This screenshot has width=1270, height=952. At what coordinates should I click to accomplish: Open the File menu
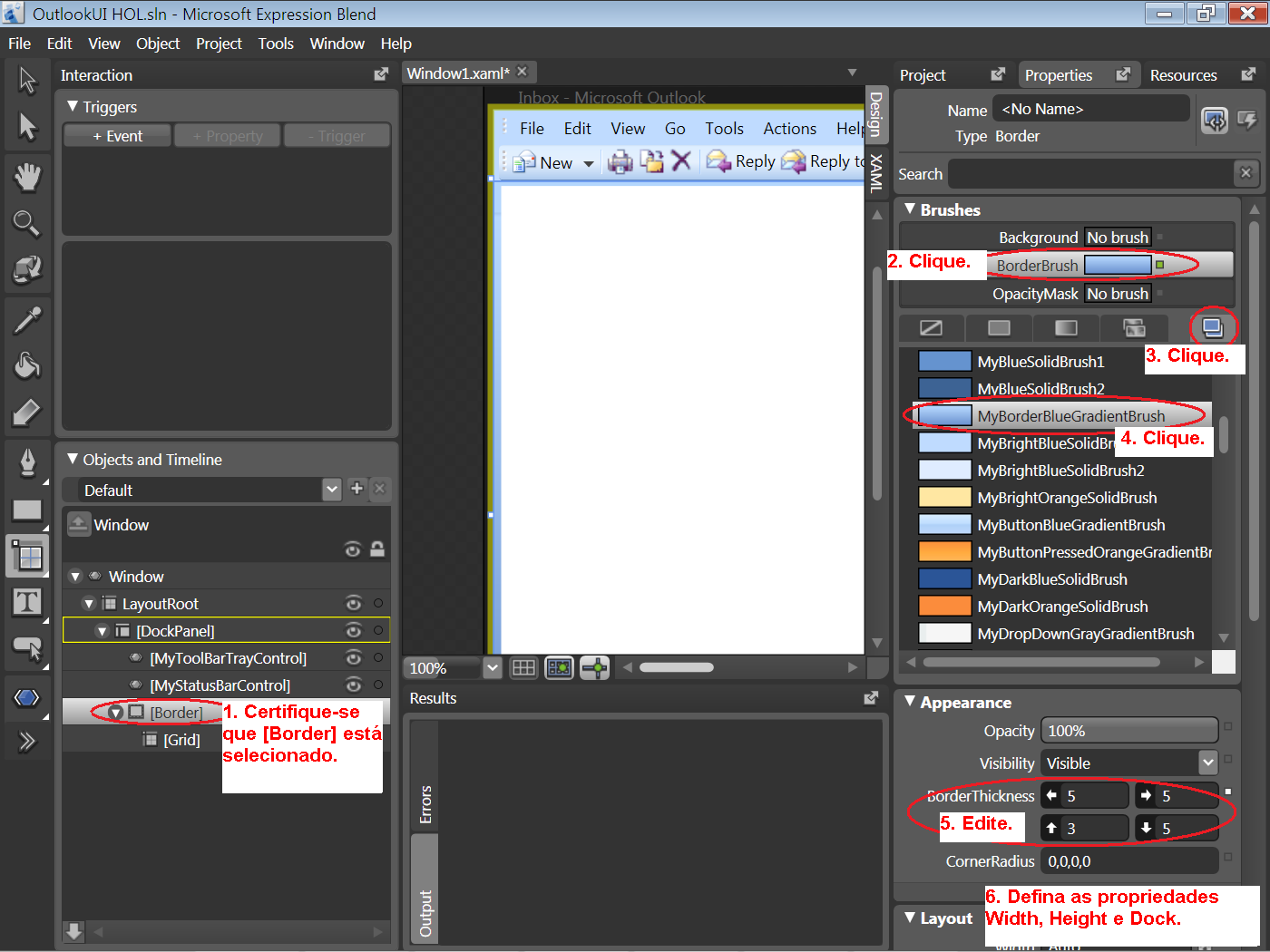coord(20,44)
